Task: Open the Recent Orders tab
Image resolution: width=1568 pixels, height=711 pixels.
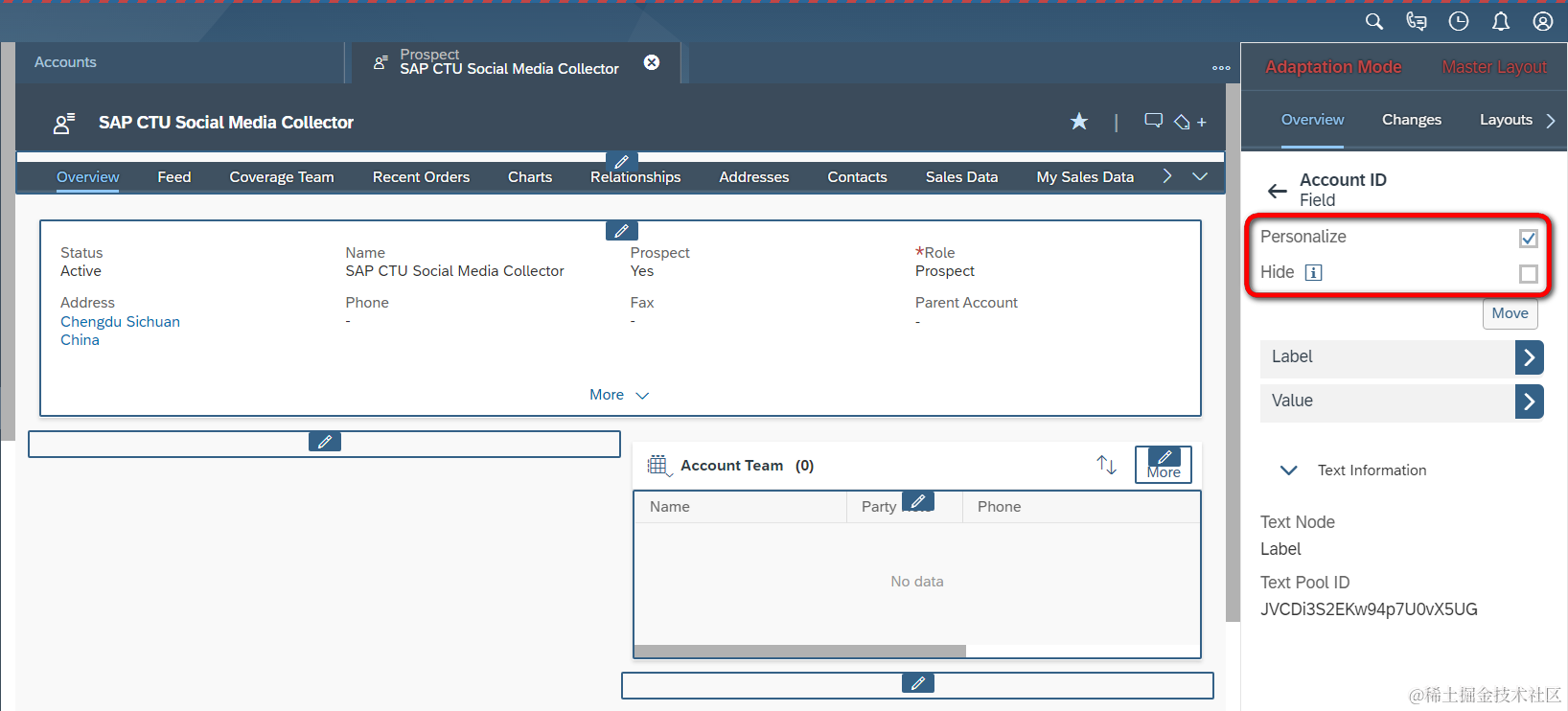Action: tap(422, 177)
